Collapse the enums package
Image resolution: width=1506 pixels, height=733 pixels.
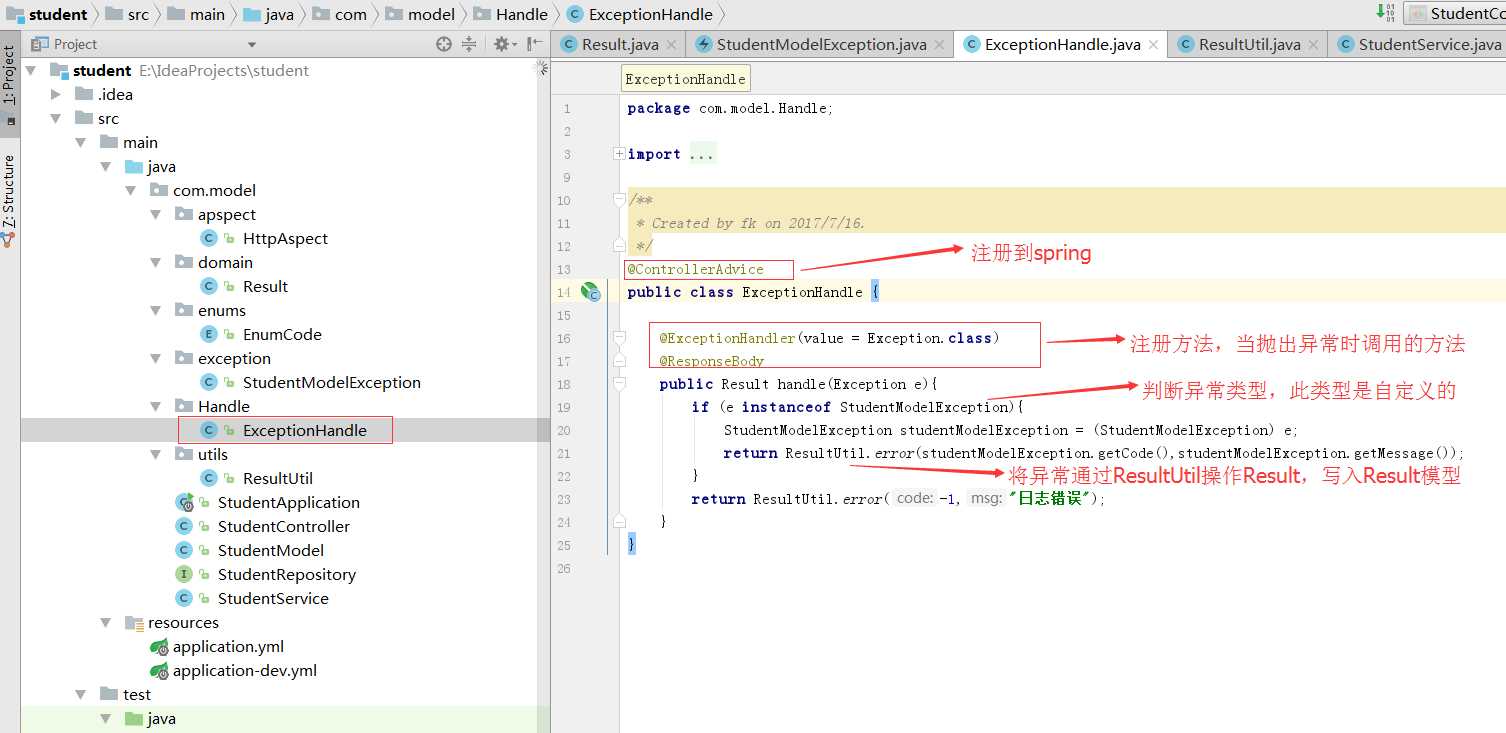[x=156, y=310]
